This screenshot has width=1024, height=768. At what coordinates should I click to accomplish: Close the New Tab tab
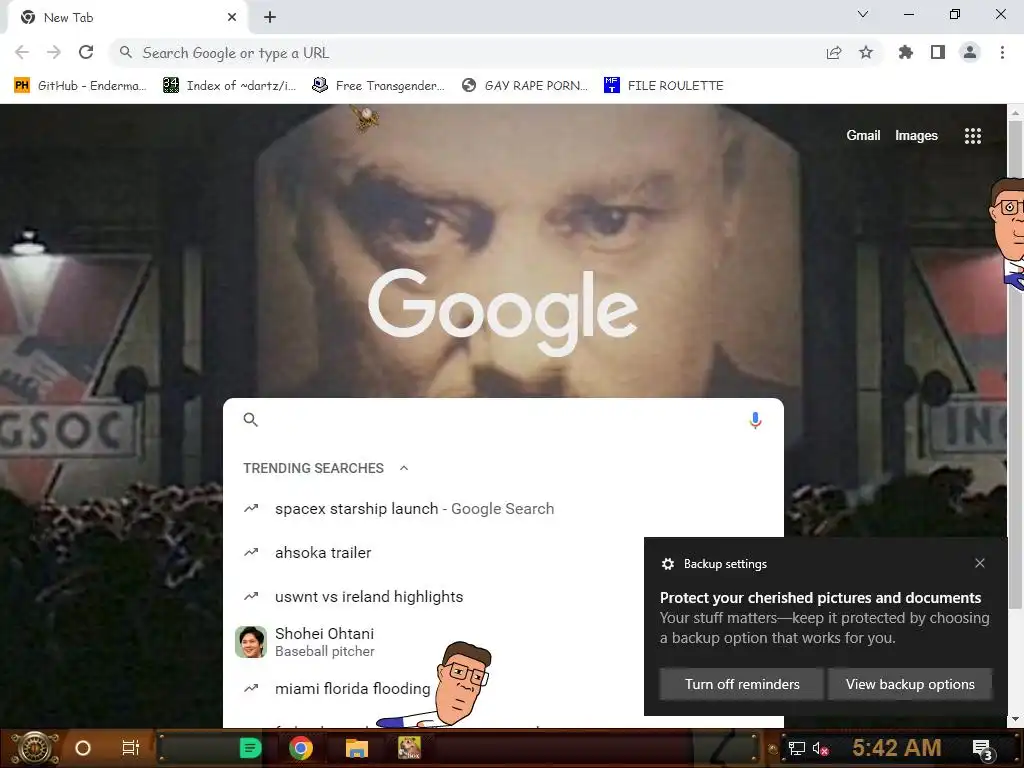[232, 18]
